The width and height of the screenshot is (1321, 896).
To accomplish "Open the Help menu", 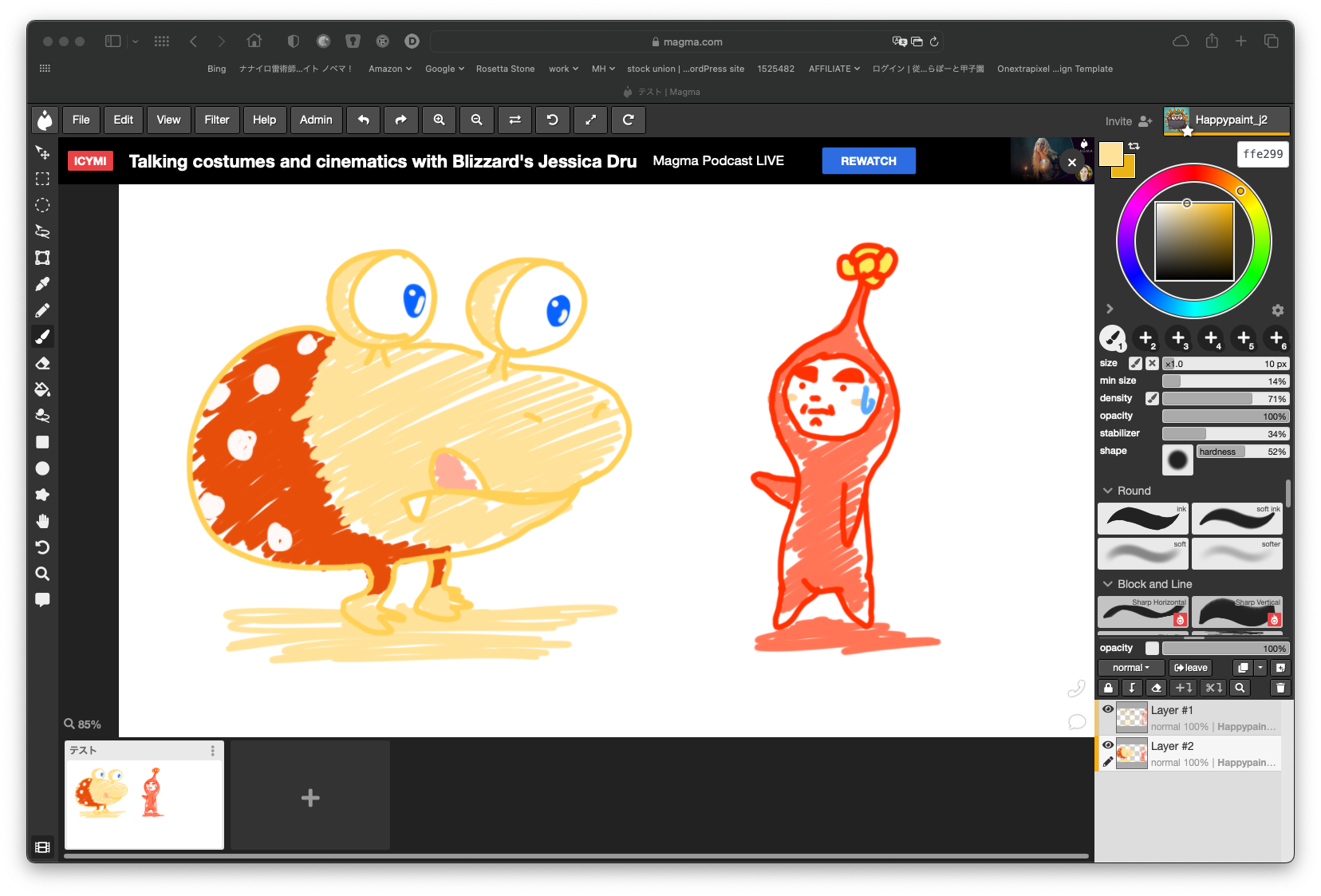I will click(264, 120).
